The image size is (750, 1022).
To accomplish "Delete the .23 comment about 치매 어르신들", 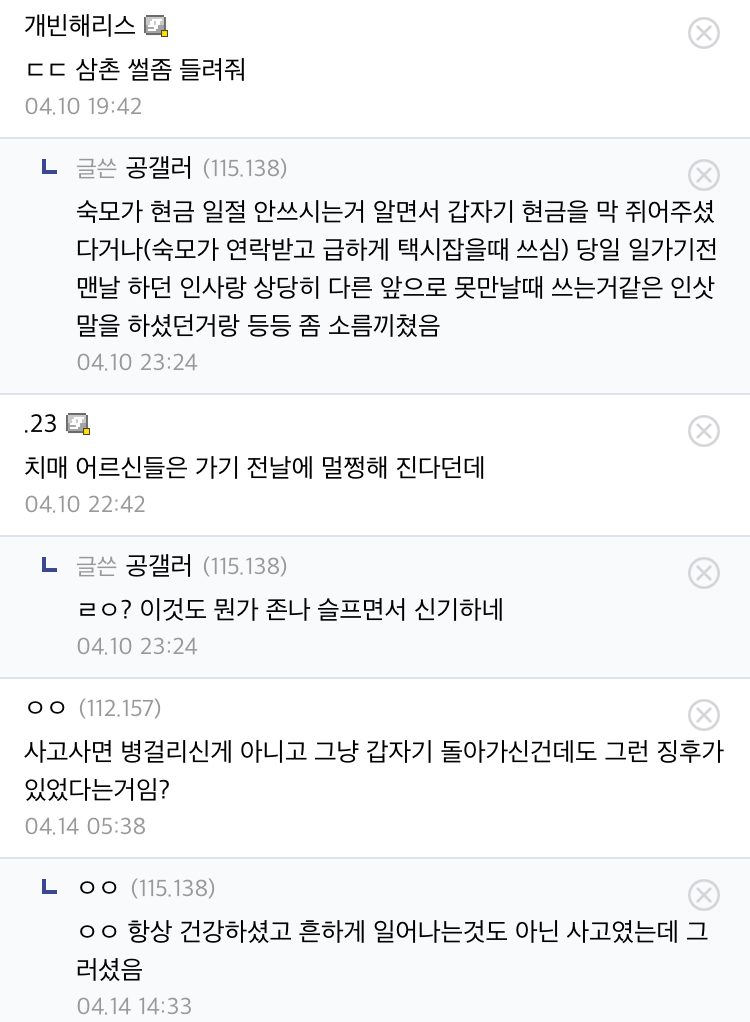I will 704,431.
